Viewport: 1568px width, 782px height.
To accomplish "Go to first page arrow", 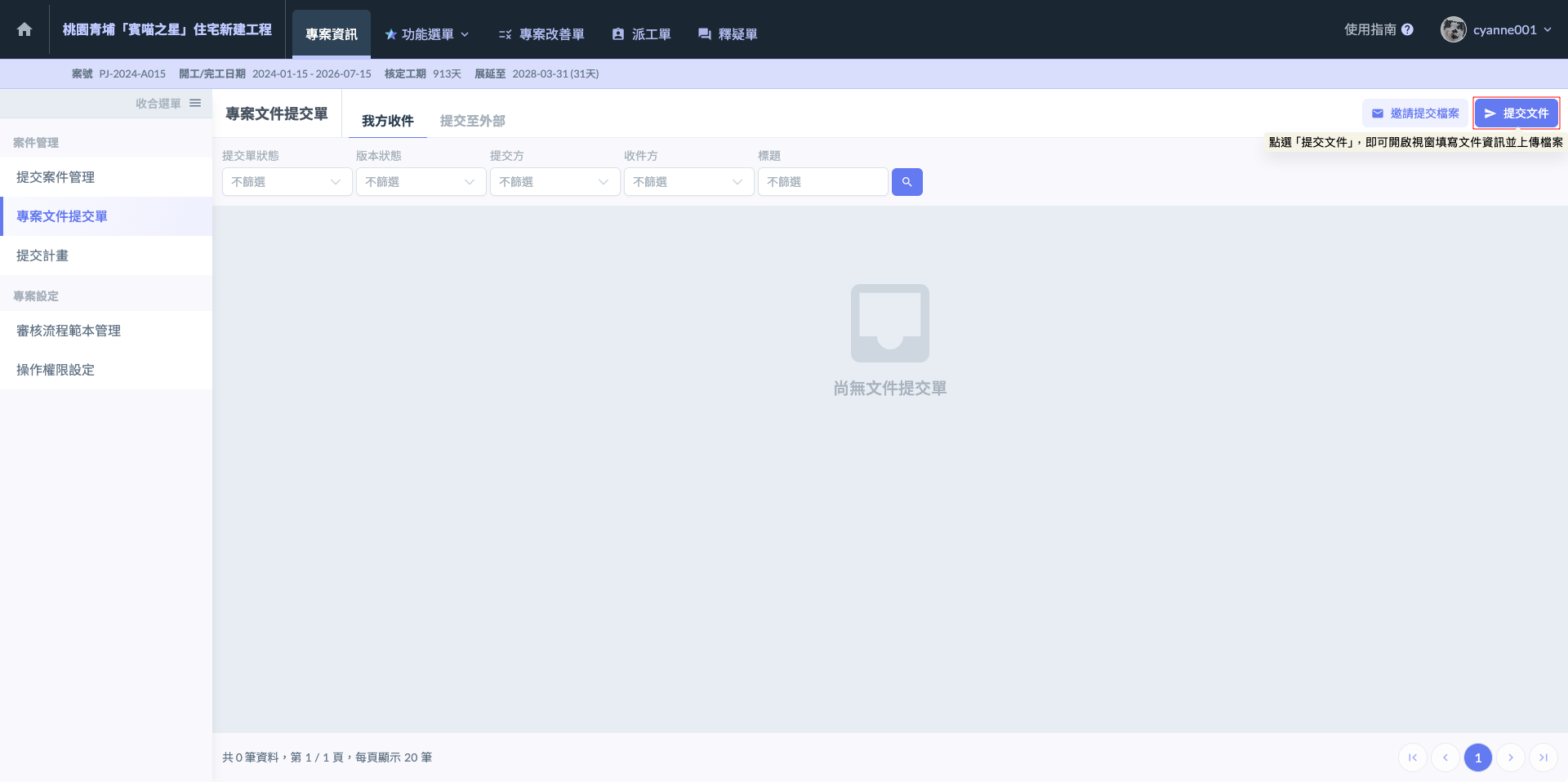I will (1413, 758).
